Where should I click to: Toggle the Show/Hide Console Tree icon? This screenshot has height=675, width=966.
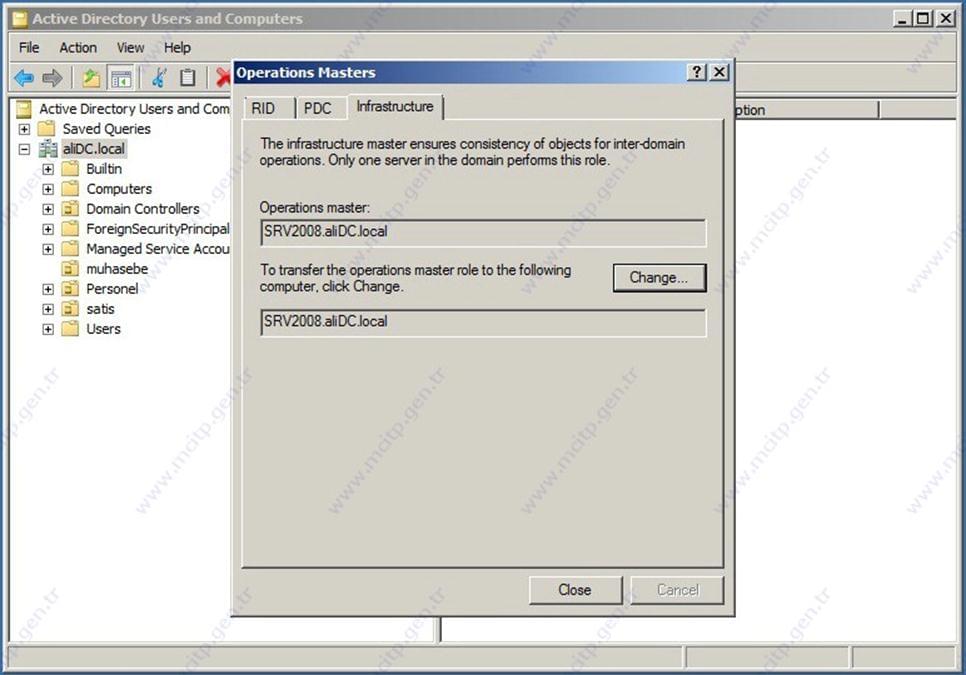click(x=121, y=78)
